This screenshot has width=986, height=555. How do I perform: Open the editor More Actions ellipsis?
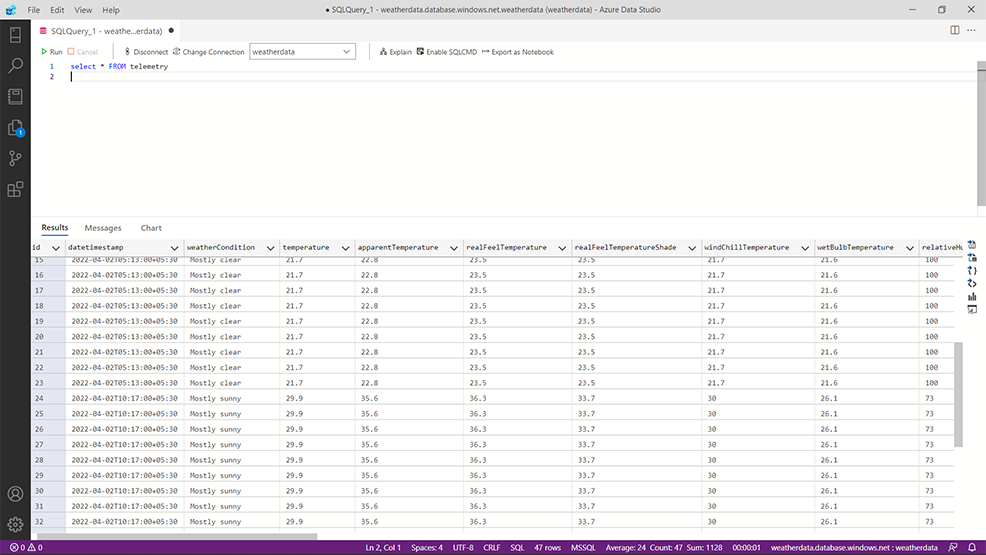coord(972,30)
